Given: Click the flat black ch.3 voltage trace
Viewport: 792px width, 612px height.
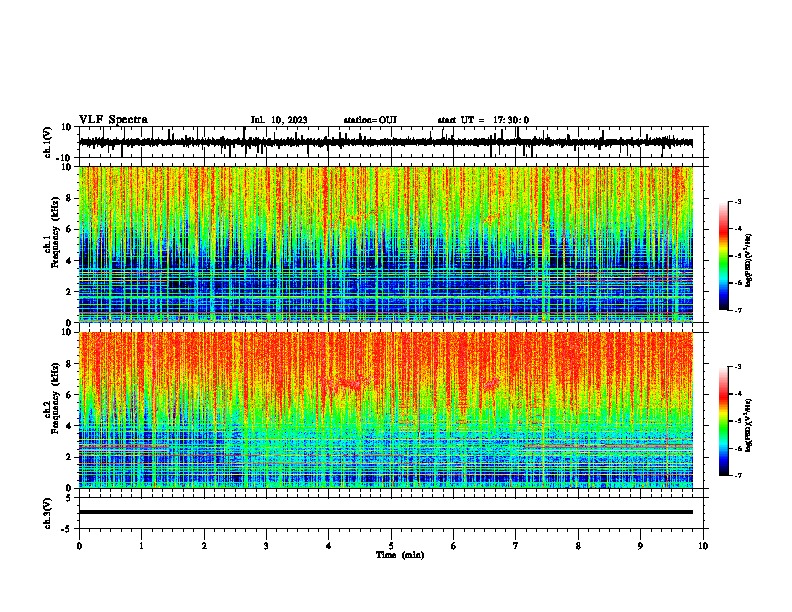Looking at the screenshot, I should click(386, 512).
